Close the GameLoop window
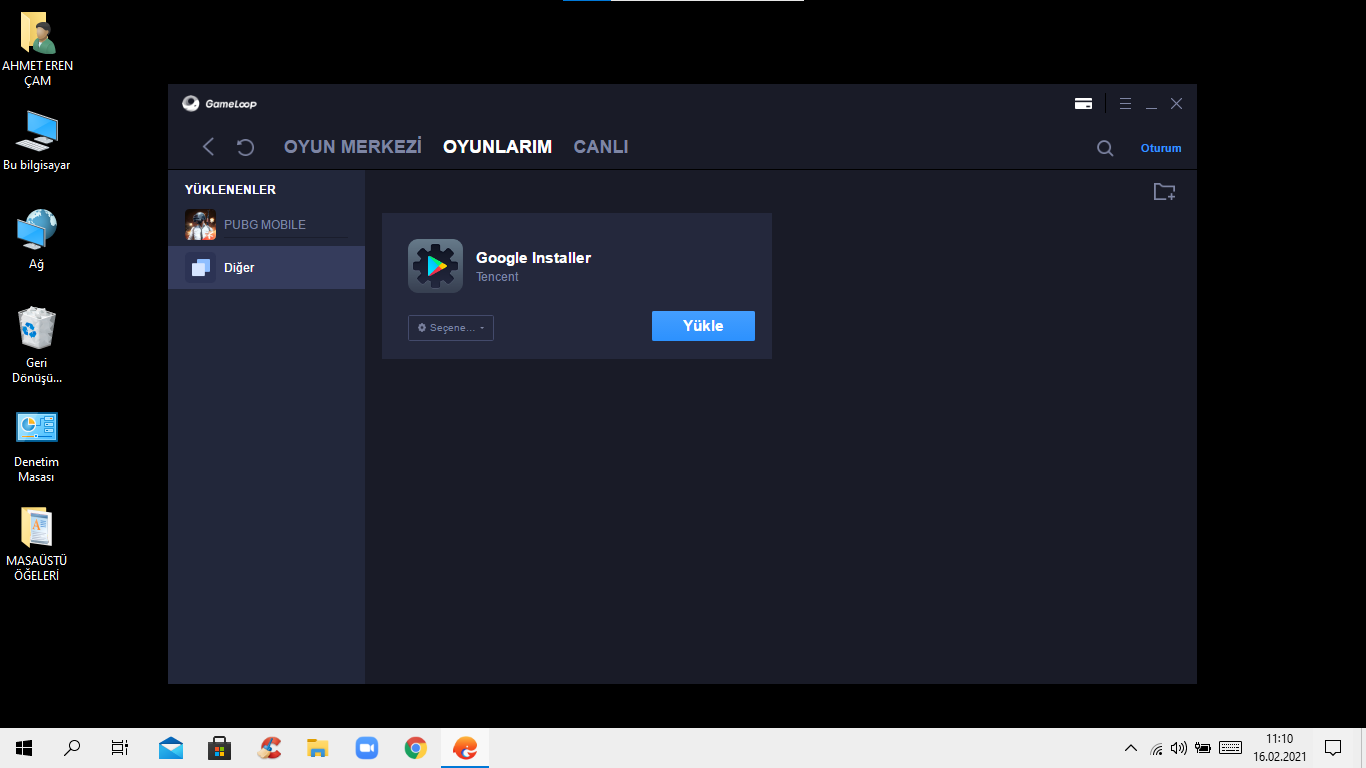 pyautogui.click(x=1177, y=104)
